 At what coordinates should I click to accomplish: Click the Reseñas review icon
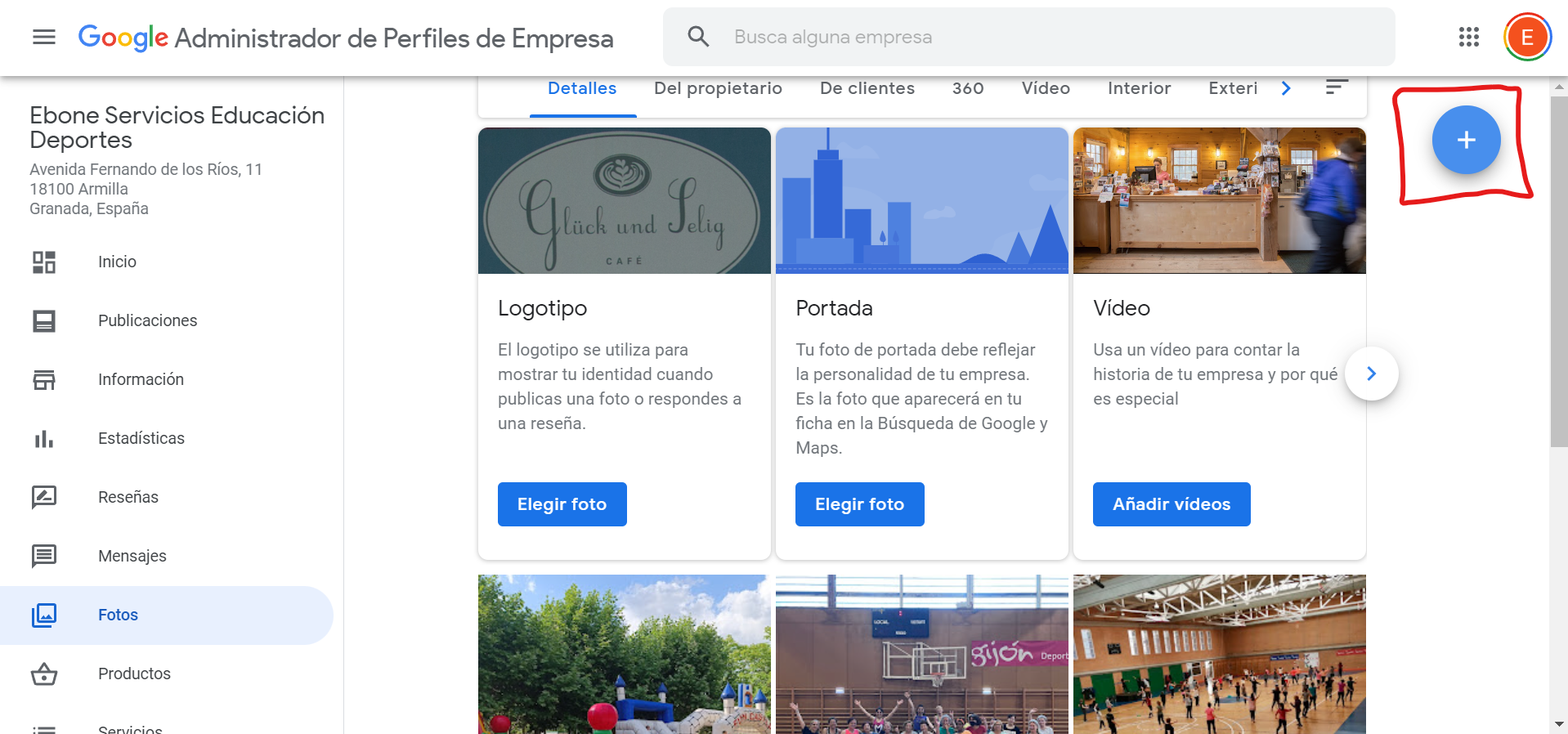(x=44, y=497)
